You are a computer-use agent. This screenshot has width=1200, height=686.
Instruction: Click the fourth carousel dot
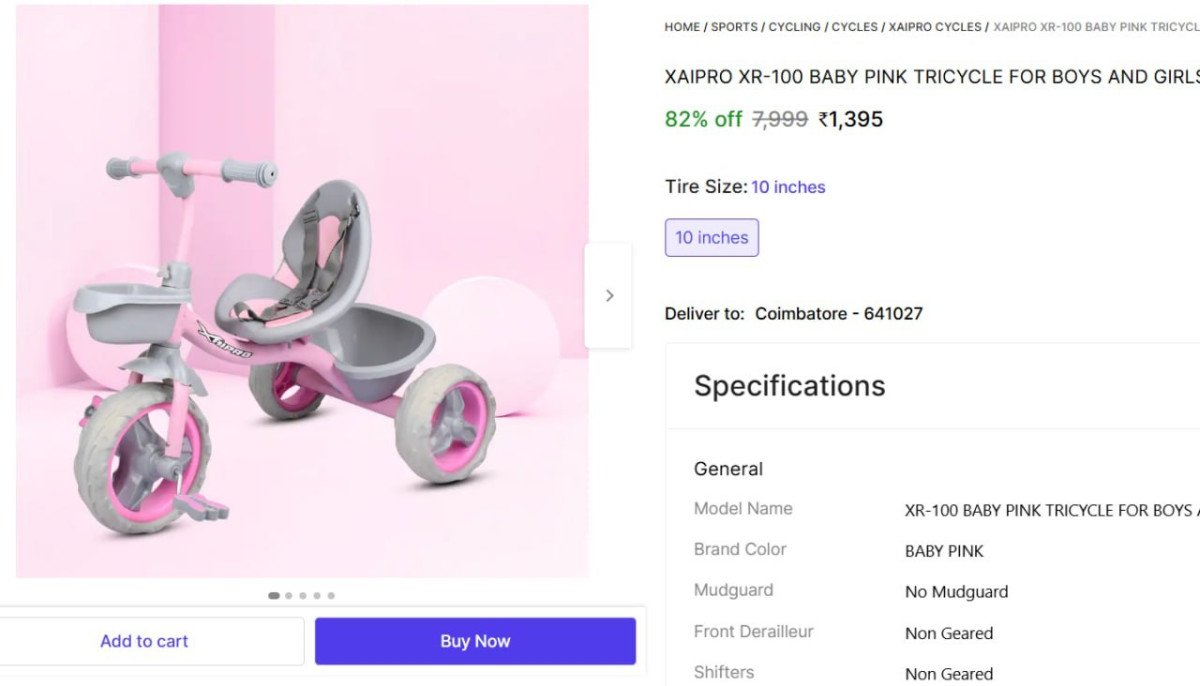tap(317, 595)
